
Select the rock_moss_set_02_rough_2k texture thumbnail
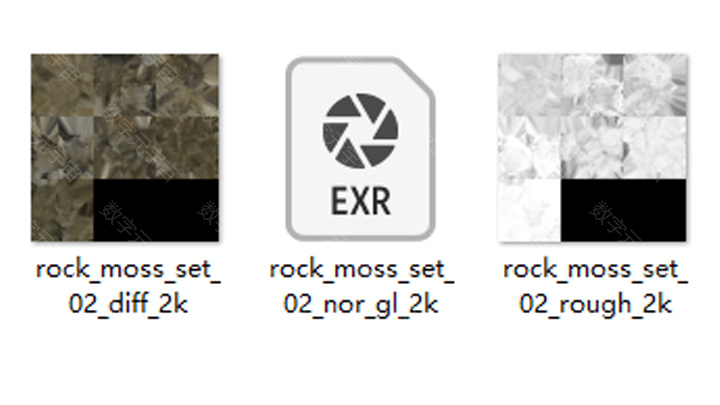593,148
